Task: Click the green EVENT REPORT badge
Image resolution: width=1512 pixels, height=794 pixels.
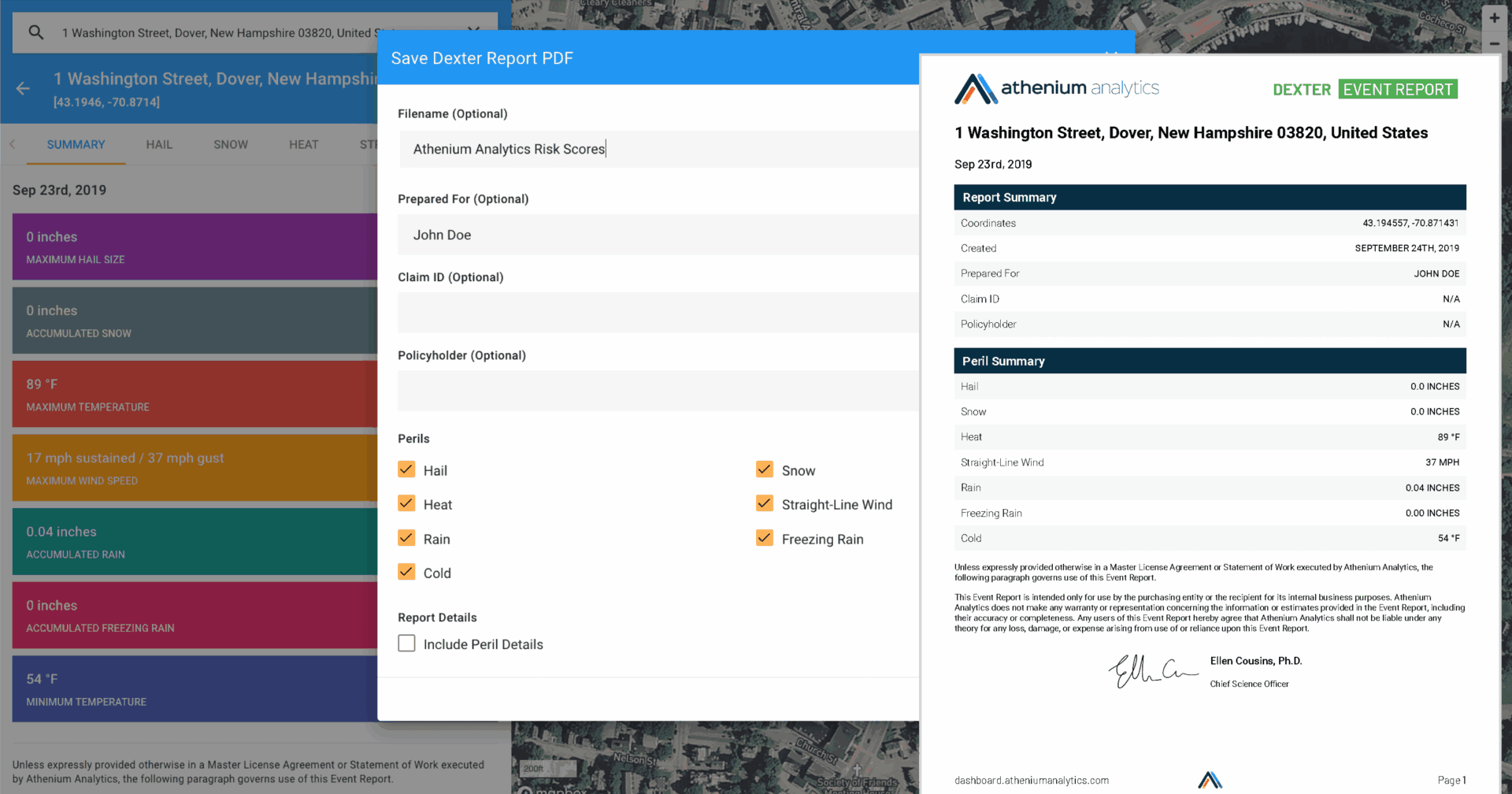Action: (1398, 89)
